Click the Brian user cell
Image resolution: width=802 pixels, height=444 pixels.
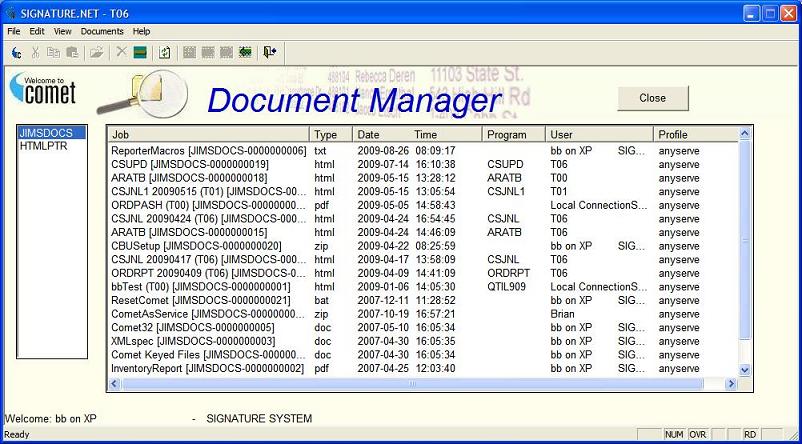coord(563,314)
